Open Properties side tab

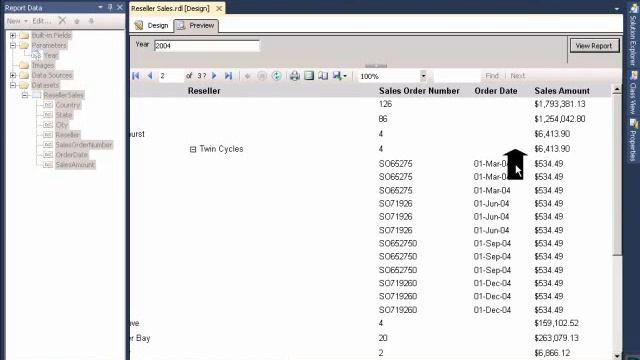[633, 140]
